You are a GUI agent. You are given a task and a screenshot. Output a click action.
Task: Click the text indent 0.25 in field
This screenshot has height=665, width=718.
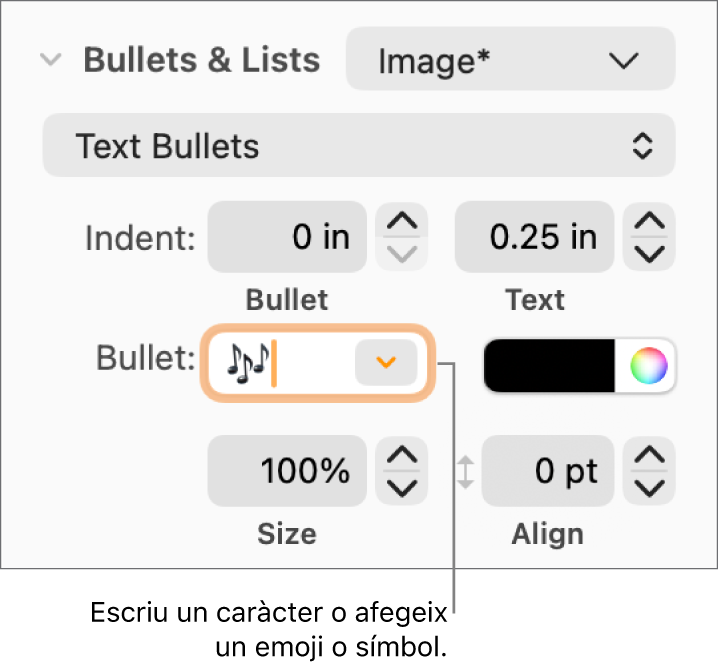534,238
